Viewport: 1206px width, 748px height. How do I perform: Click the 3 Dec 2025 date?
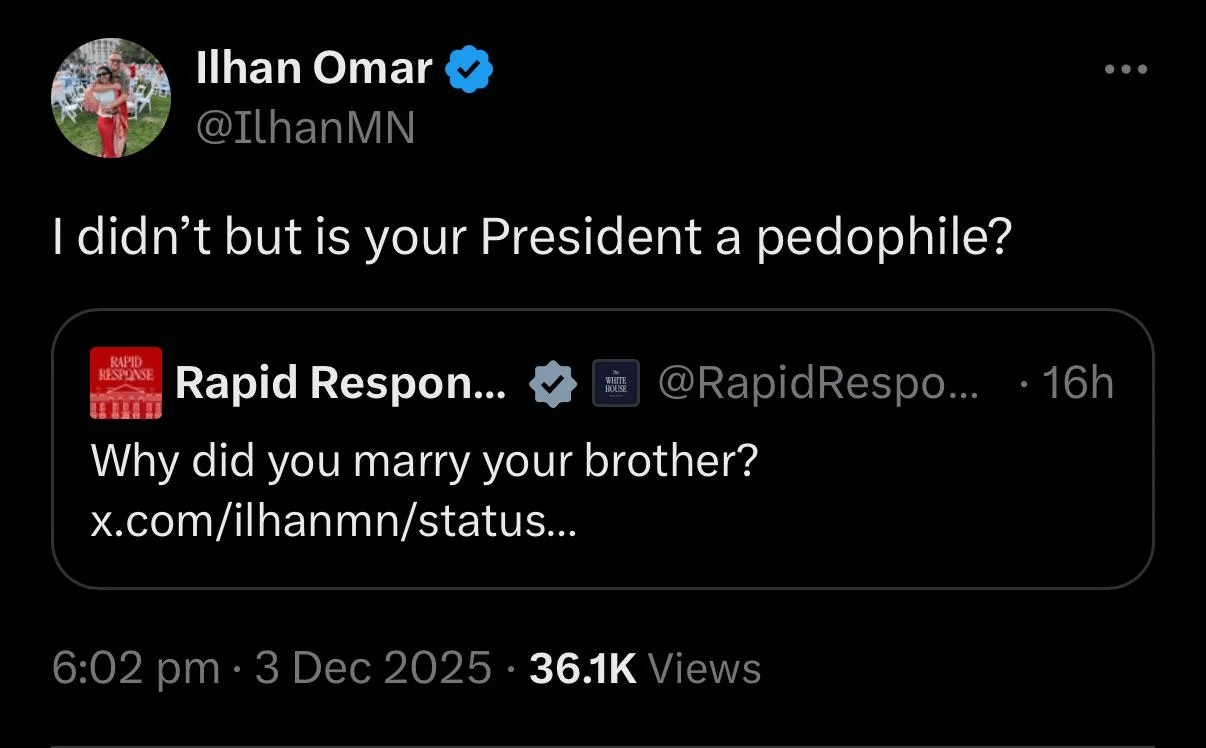coord(373,668)
